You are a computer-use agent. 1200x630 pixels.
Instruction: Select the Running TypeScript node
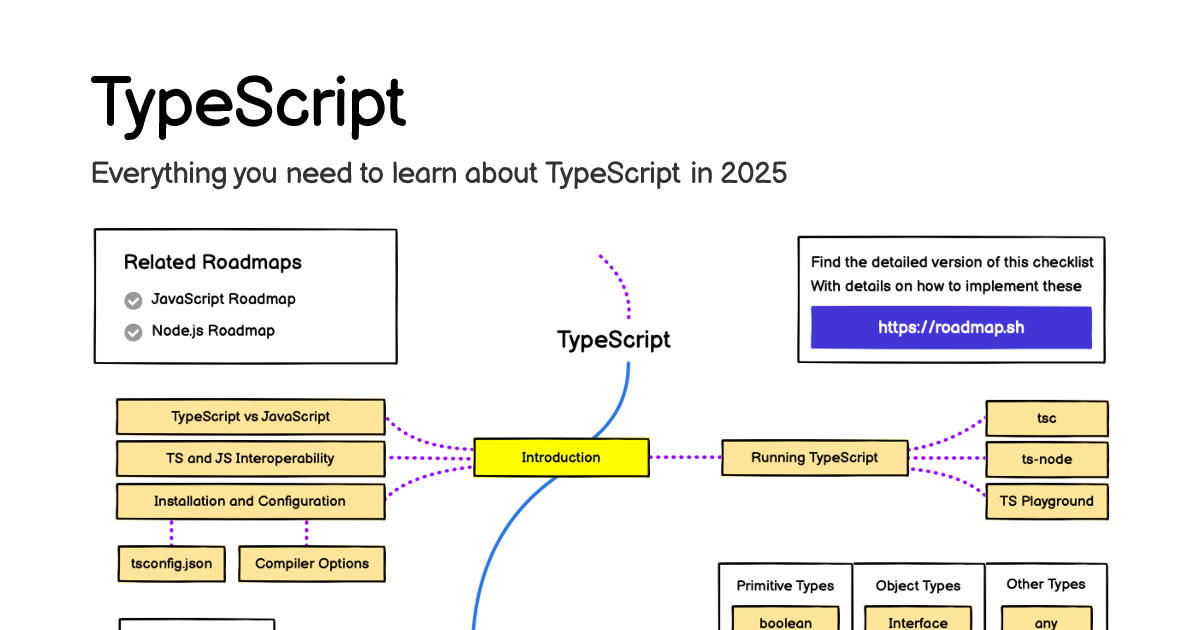(x=814, y=457)
